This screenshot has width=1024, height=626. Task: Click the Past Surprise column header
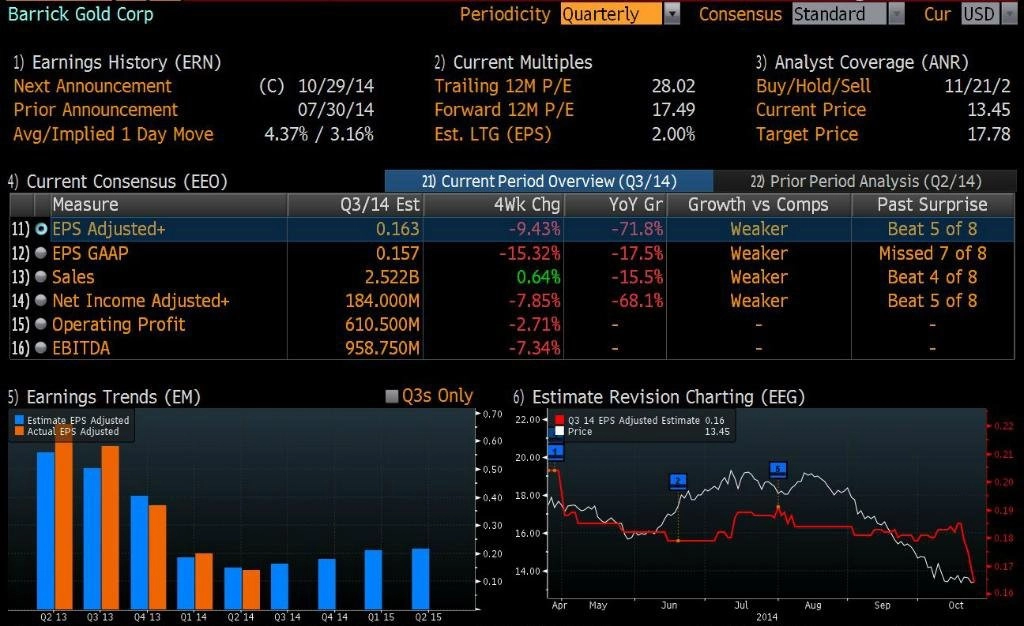[932, 204]
